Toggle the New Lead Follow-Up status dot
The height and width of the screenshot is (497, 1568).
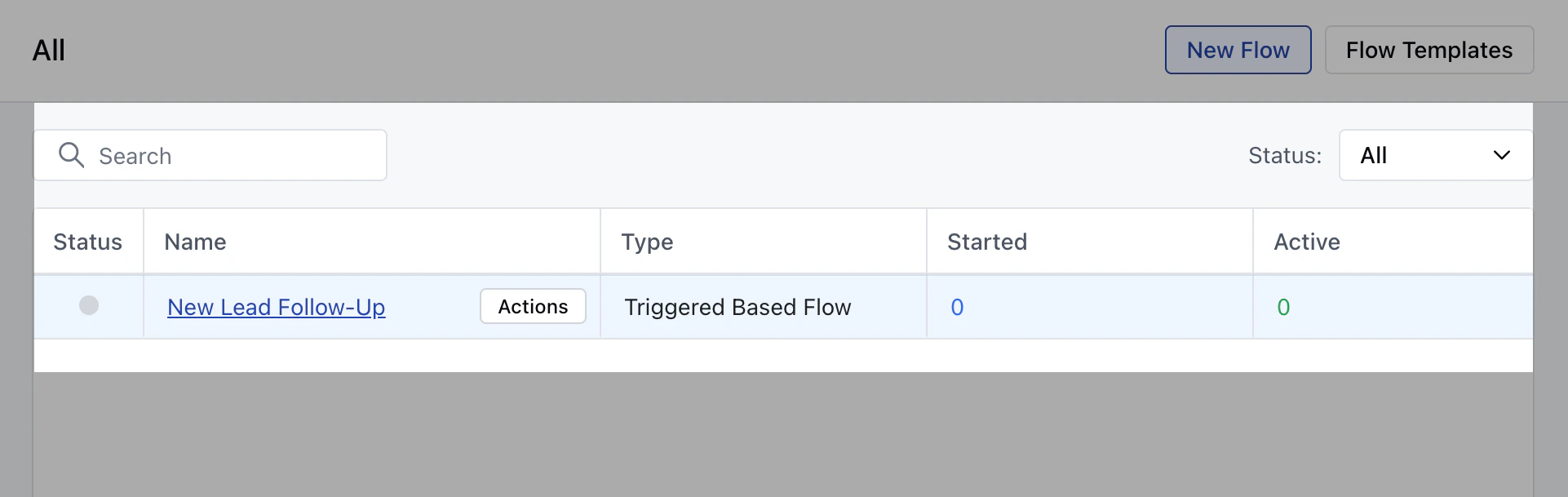(x=89, y=305)
